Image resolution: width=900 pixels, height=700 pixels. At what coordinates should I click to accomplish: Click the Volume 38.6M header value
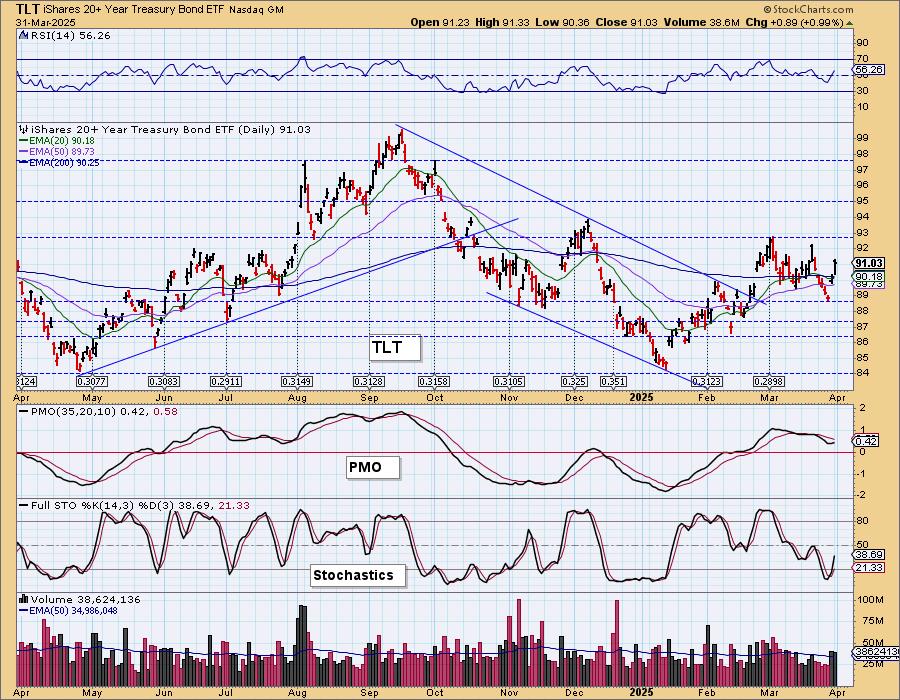[701, 22]
